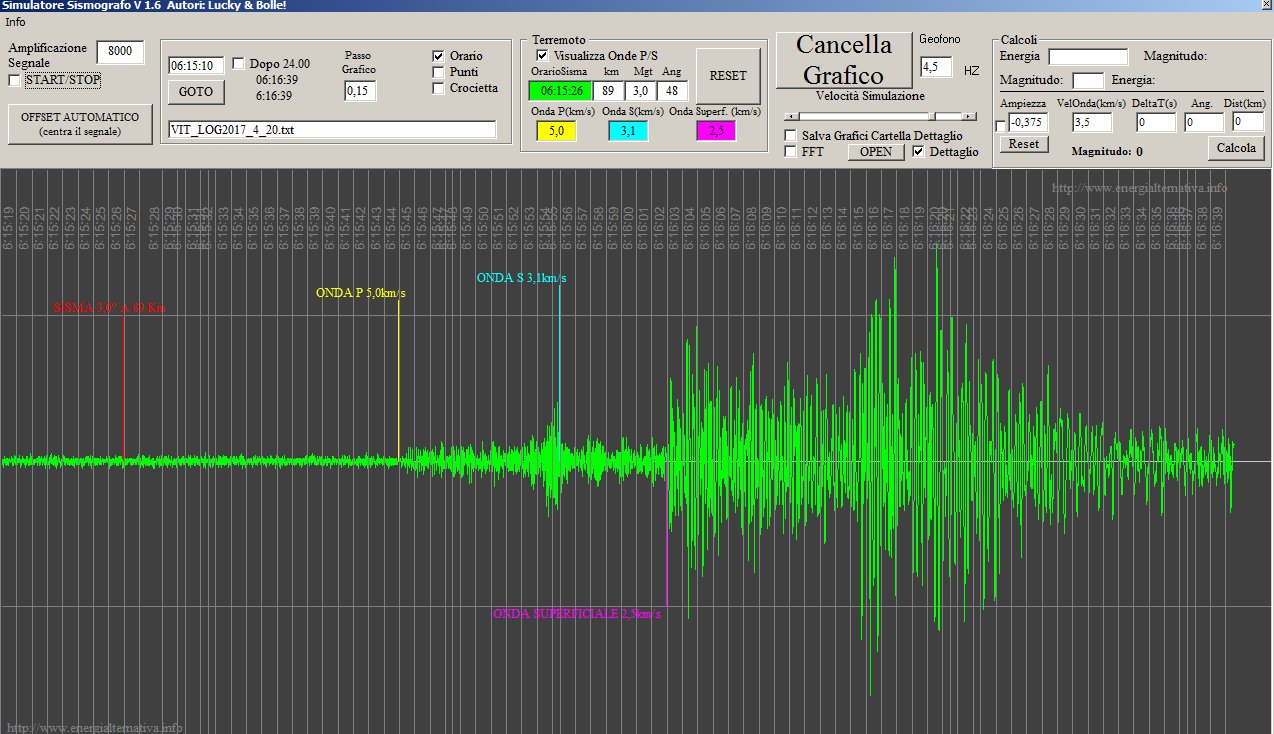Click the http://www.energialternativa.info link at bottom-left

[94, 727]
